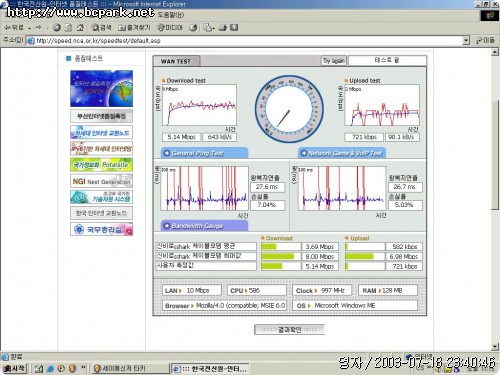
Task: Click the Clock 997 MHz info field
Action: click(x=322, y=290)
